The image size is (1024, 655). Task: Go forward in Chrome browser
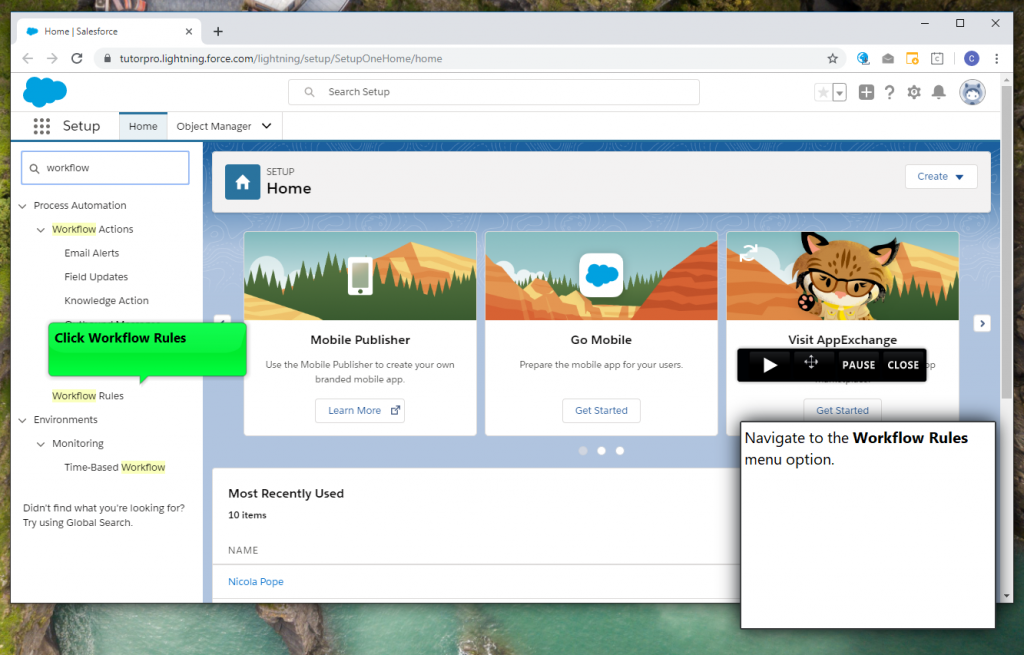(52, 59)
